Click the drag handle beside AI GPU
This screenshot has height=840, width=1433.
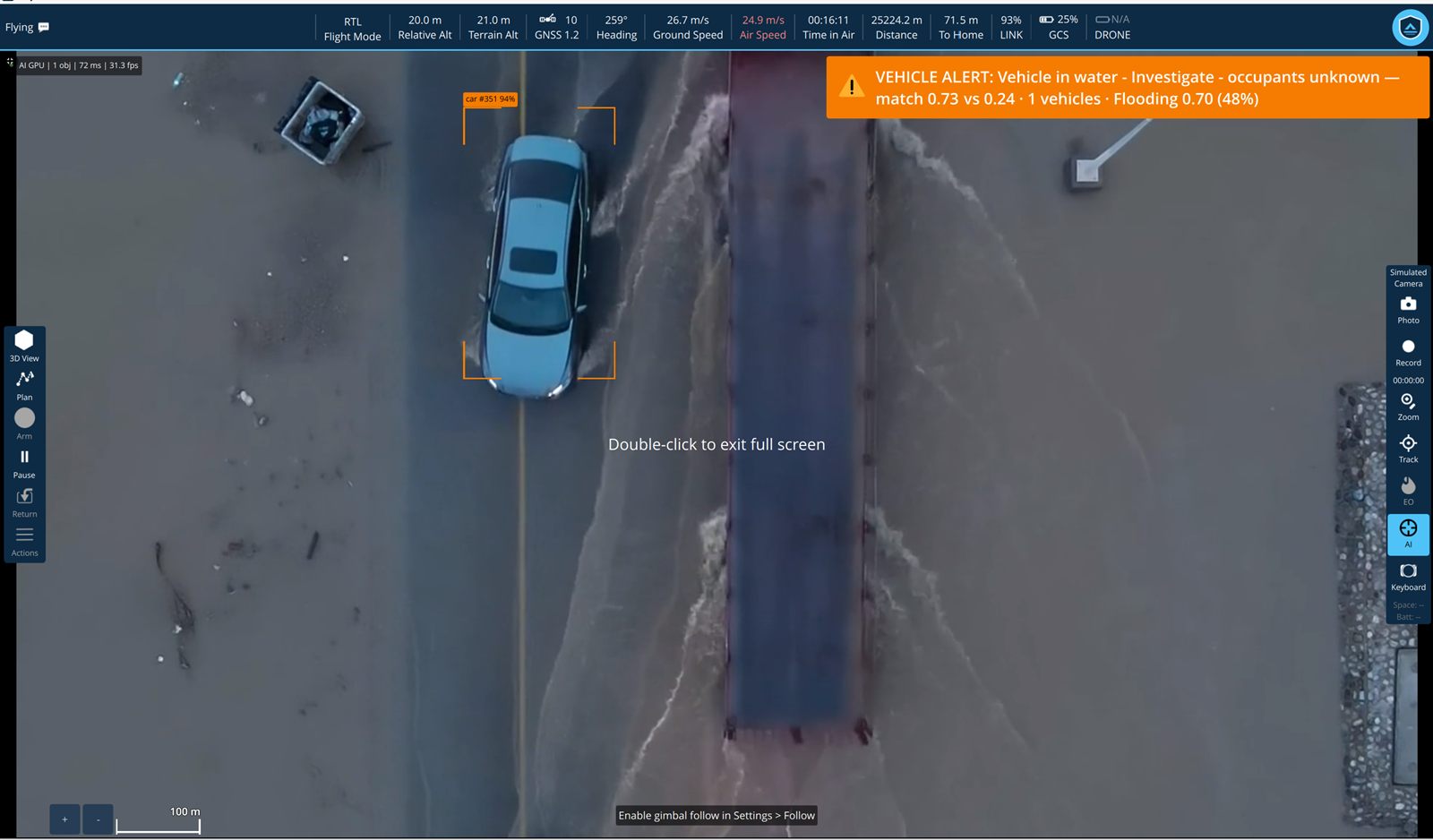click(10, 63)
